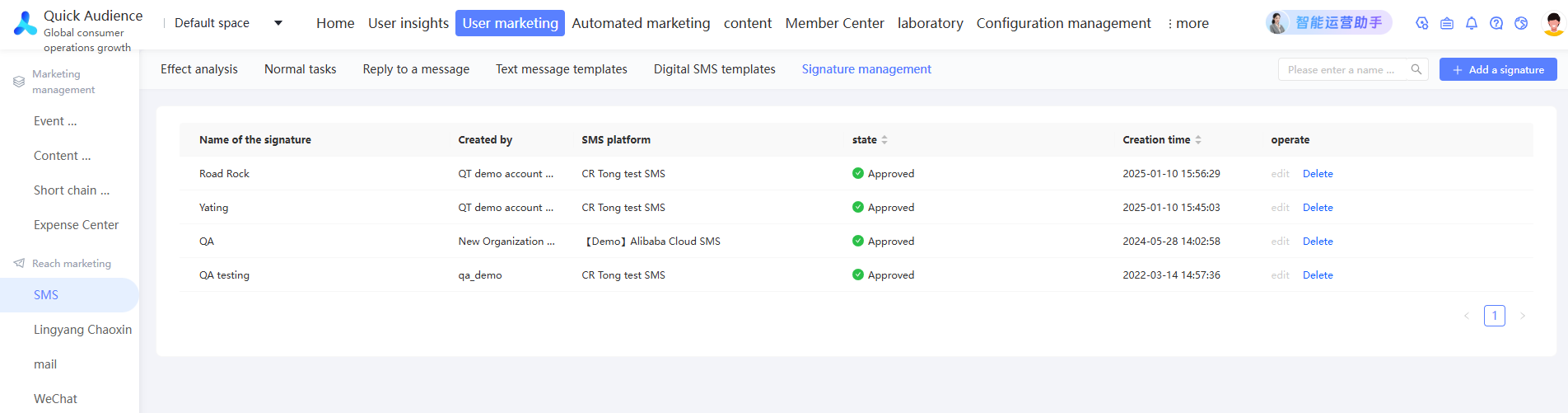
Task: Click the globe language icon
Action: [x=1521, y=23]
